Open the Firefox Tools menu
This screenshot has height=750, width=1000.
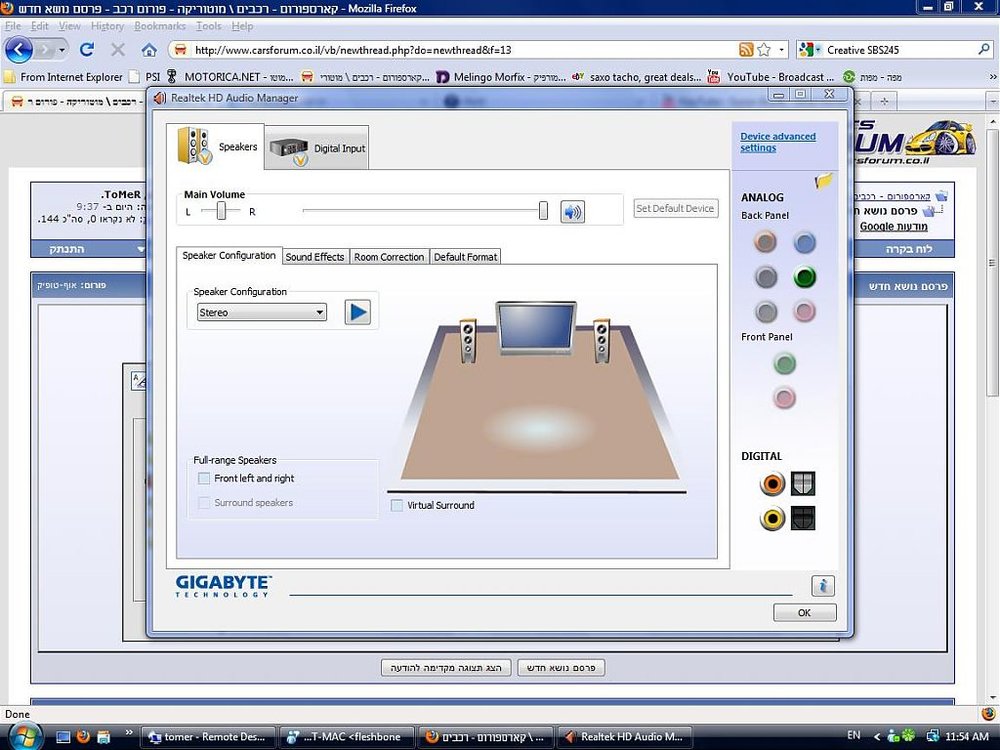pyautogui.click(x=209, y=26)
